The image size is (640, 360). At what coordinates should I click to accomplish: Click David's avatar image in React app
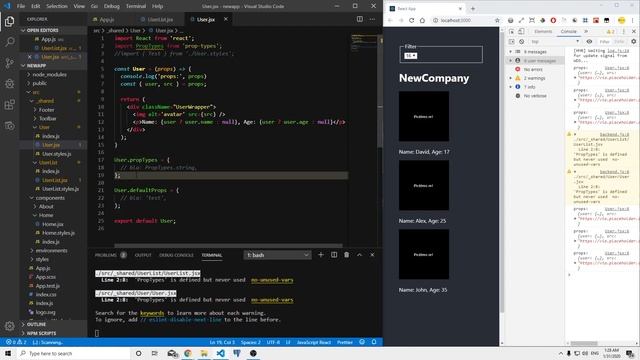[x=424, y=116]
